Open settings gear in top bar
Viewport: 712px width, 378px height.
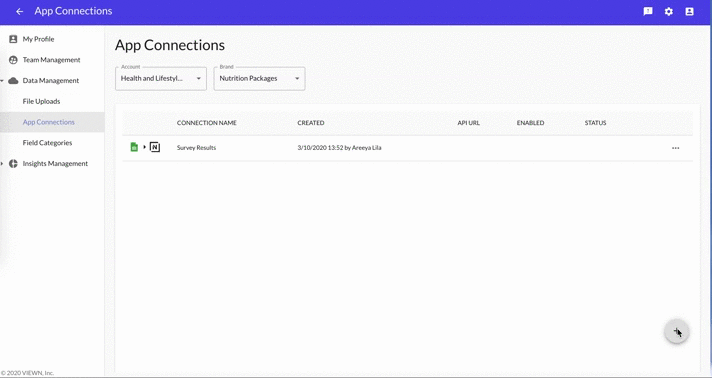pos(669,11)
